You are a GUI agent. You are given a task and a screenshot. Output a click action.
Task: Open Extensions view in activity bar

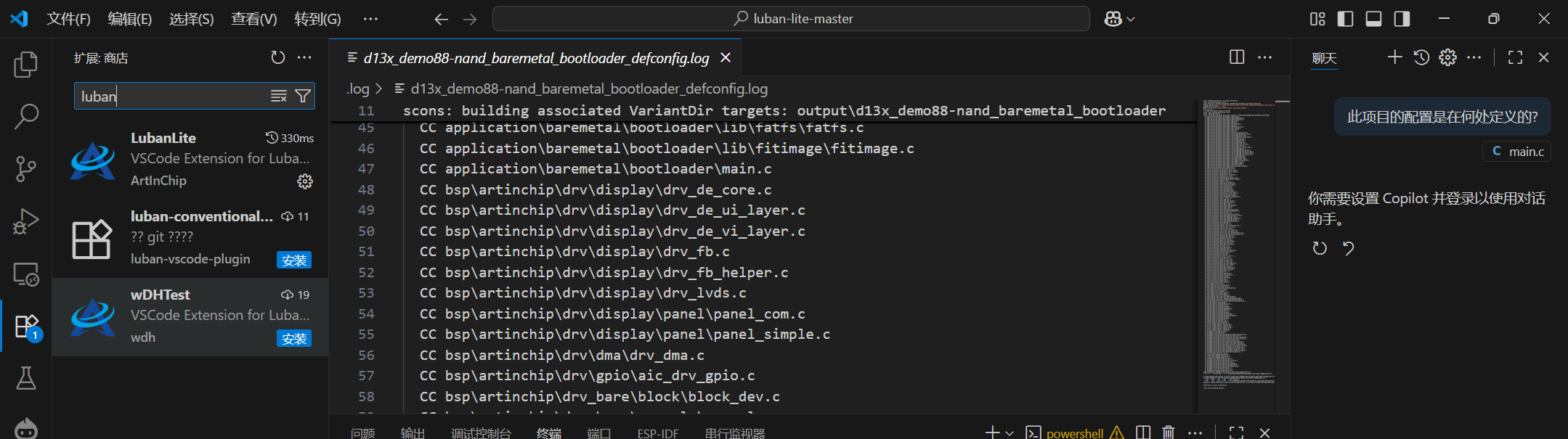point(26,326)
